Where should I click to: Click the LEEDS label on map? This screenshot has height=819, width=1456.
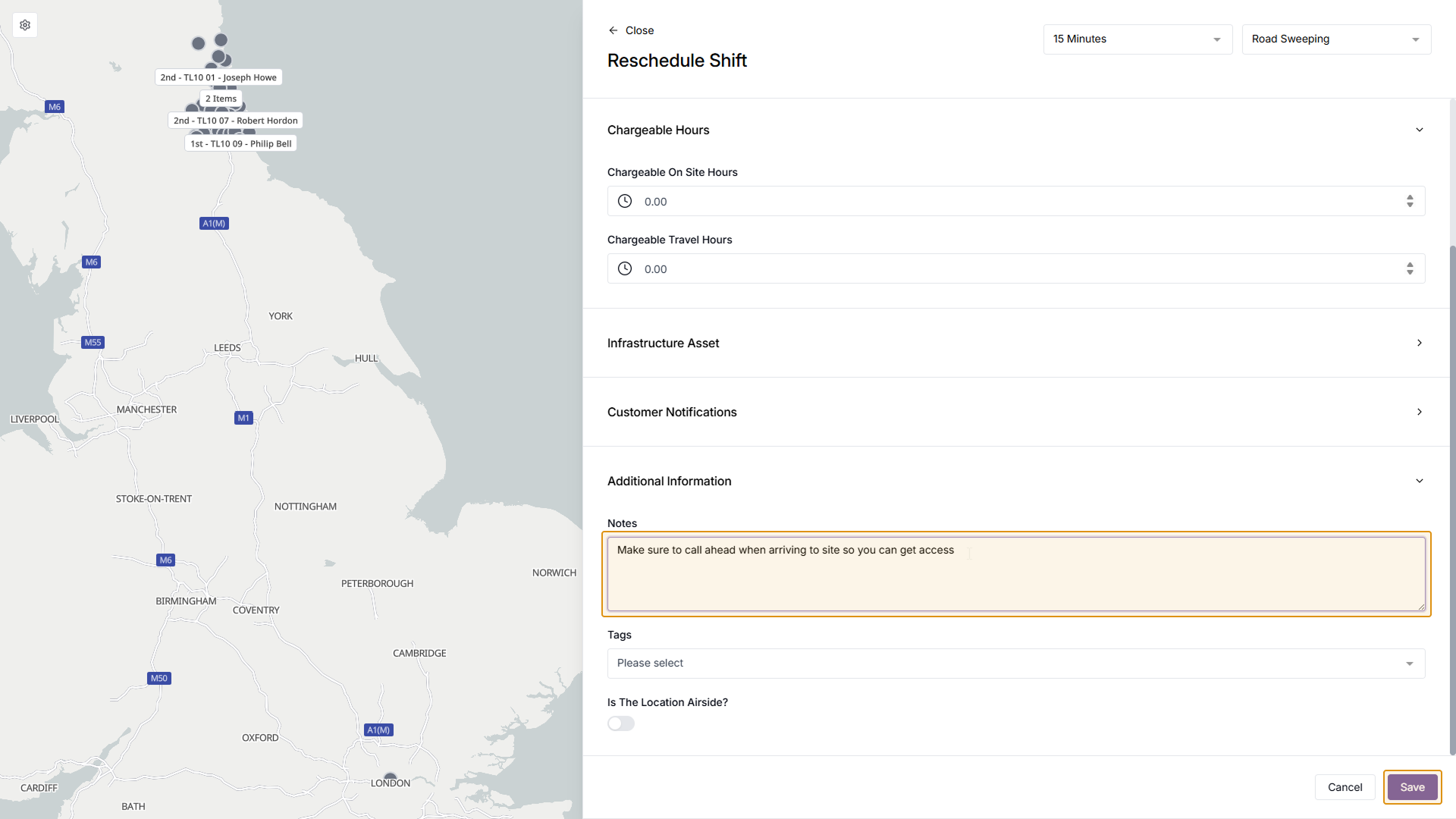click(x=227, y=348)
